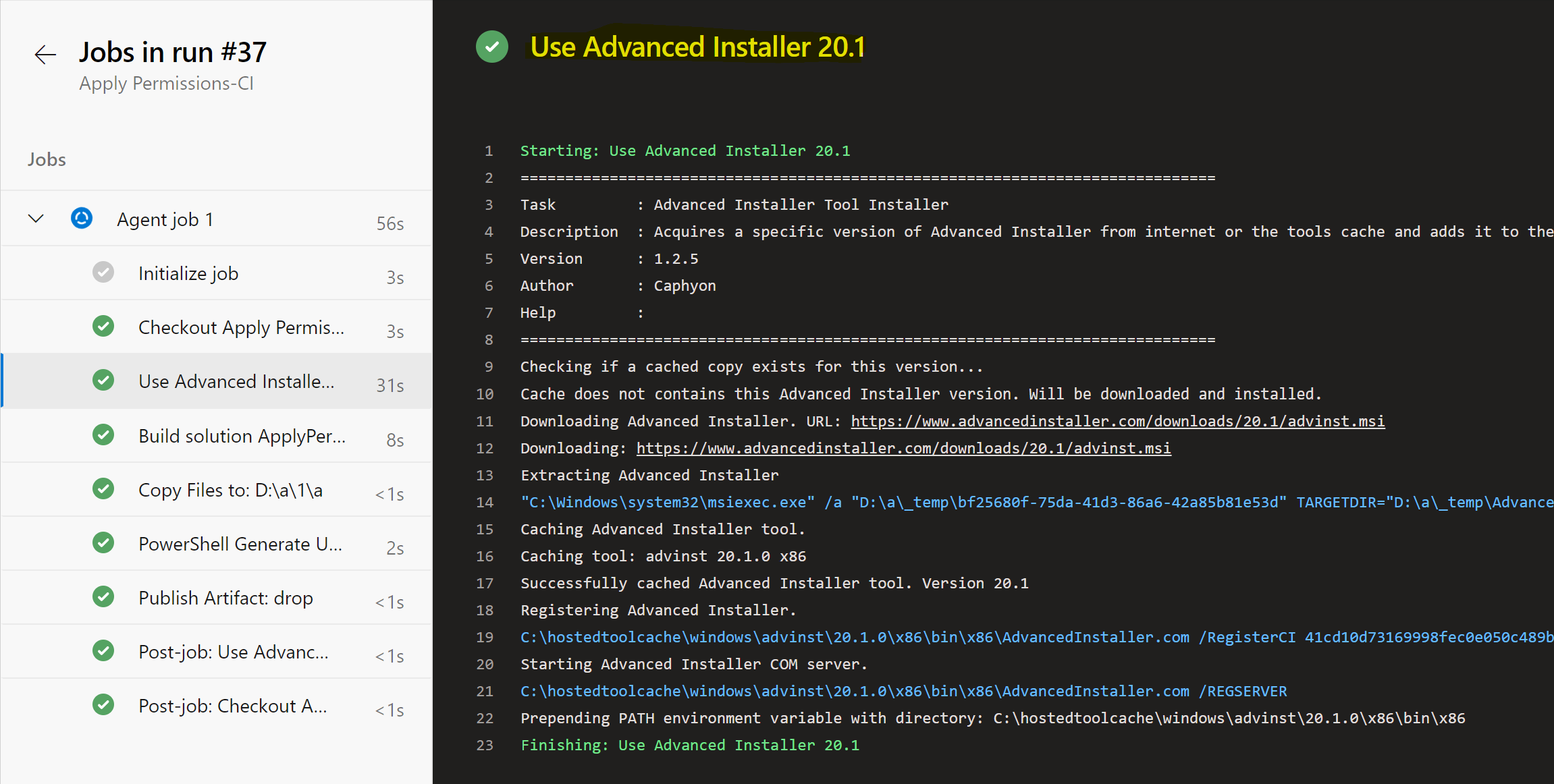Screen dimensions: 1554x784
Task: Open the advinst.msi download link on line 12
Action: [903, 448]
